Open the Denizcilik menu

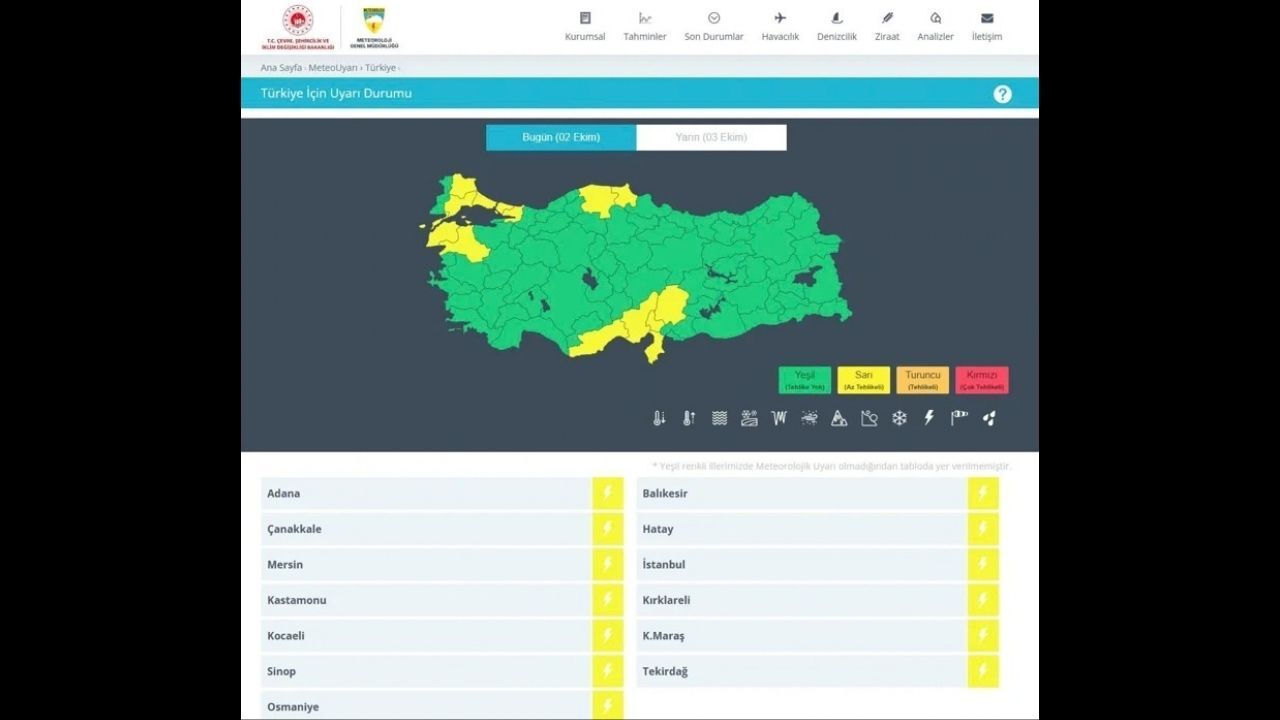coord(837,27)
